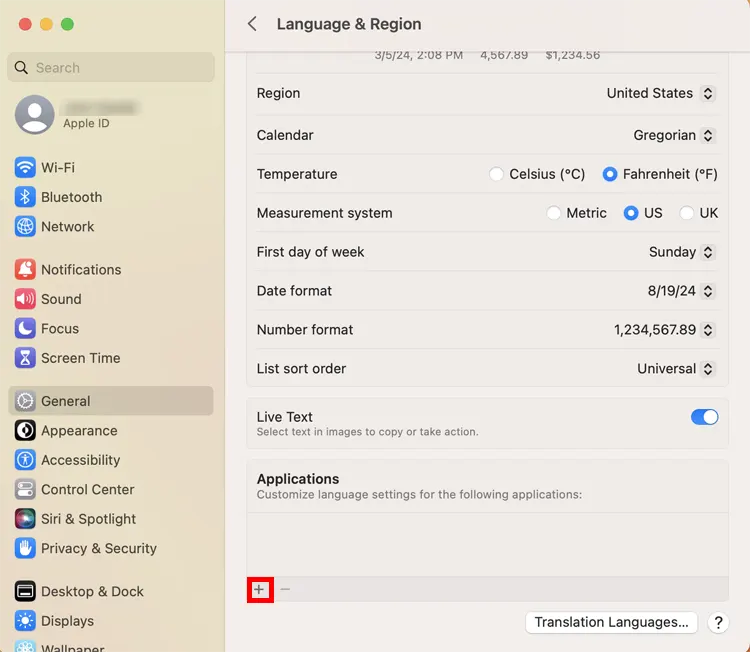Image resolution: width=750 pixels, height=652 pixels.
Task: Open the help question mark button
Action: coord(718,622)
